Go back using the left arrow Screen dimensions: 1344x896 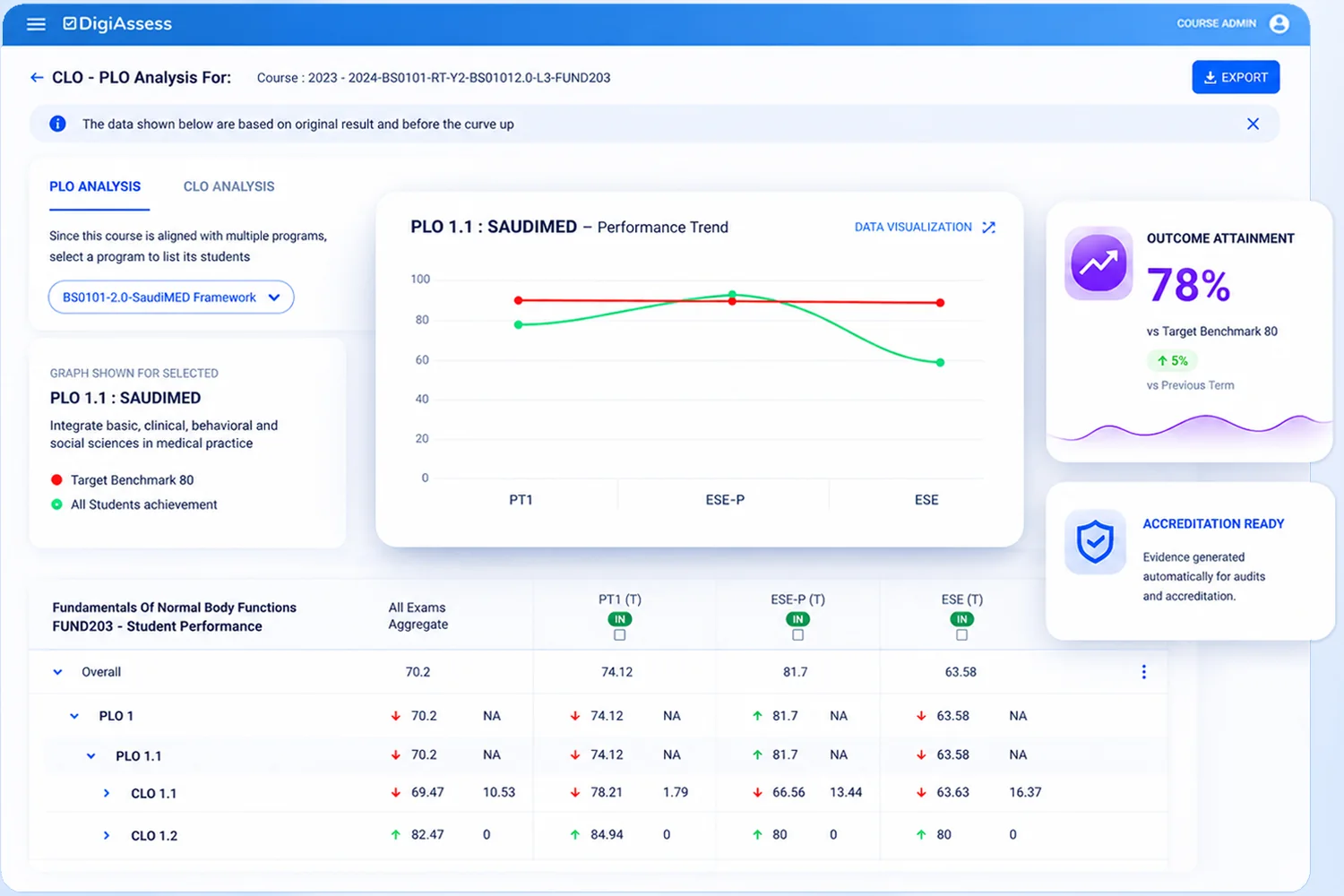(x=37, y=78)
